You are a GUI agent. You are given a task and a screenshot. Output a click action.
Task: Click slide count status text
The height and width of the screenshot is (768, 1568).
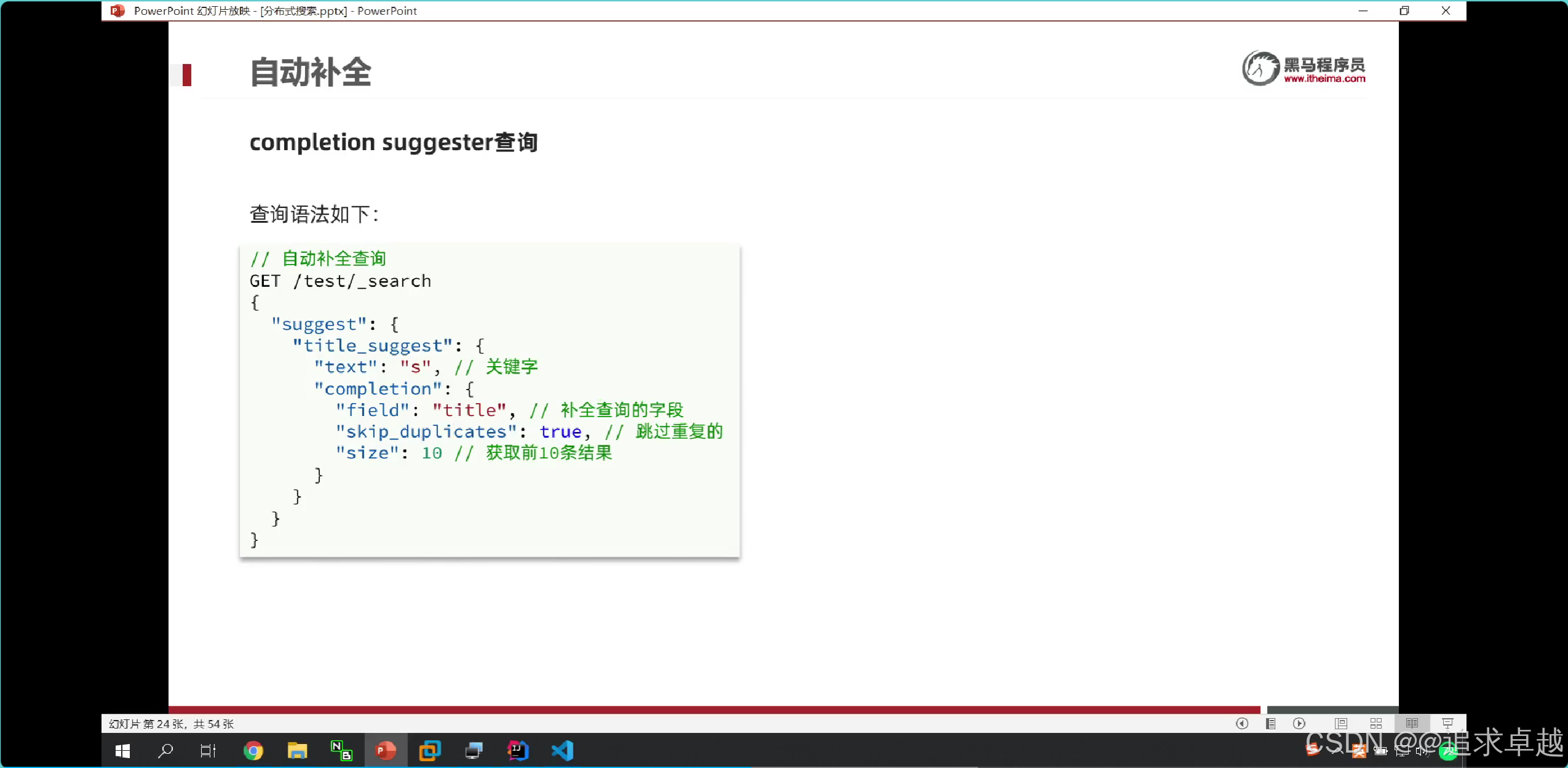click(x=171, y=724)
